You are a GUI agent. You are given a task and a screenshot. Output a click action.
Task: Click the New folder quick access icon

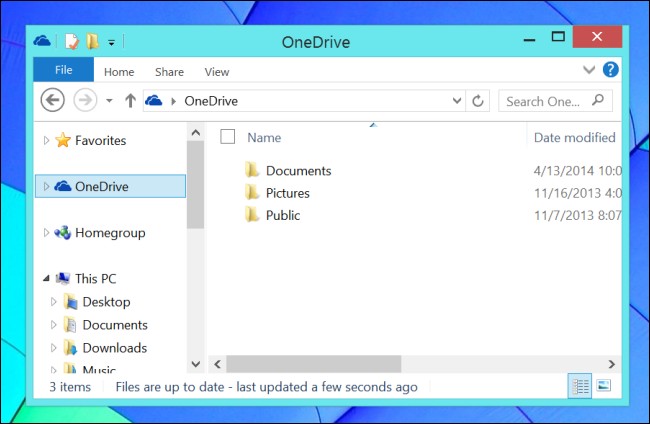pos(92,41)
